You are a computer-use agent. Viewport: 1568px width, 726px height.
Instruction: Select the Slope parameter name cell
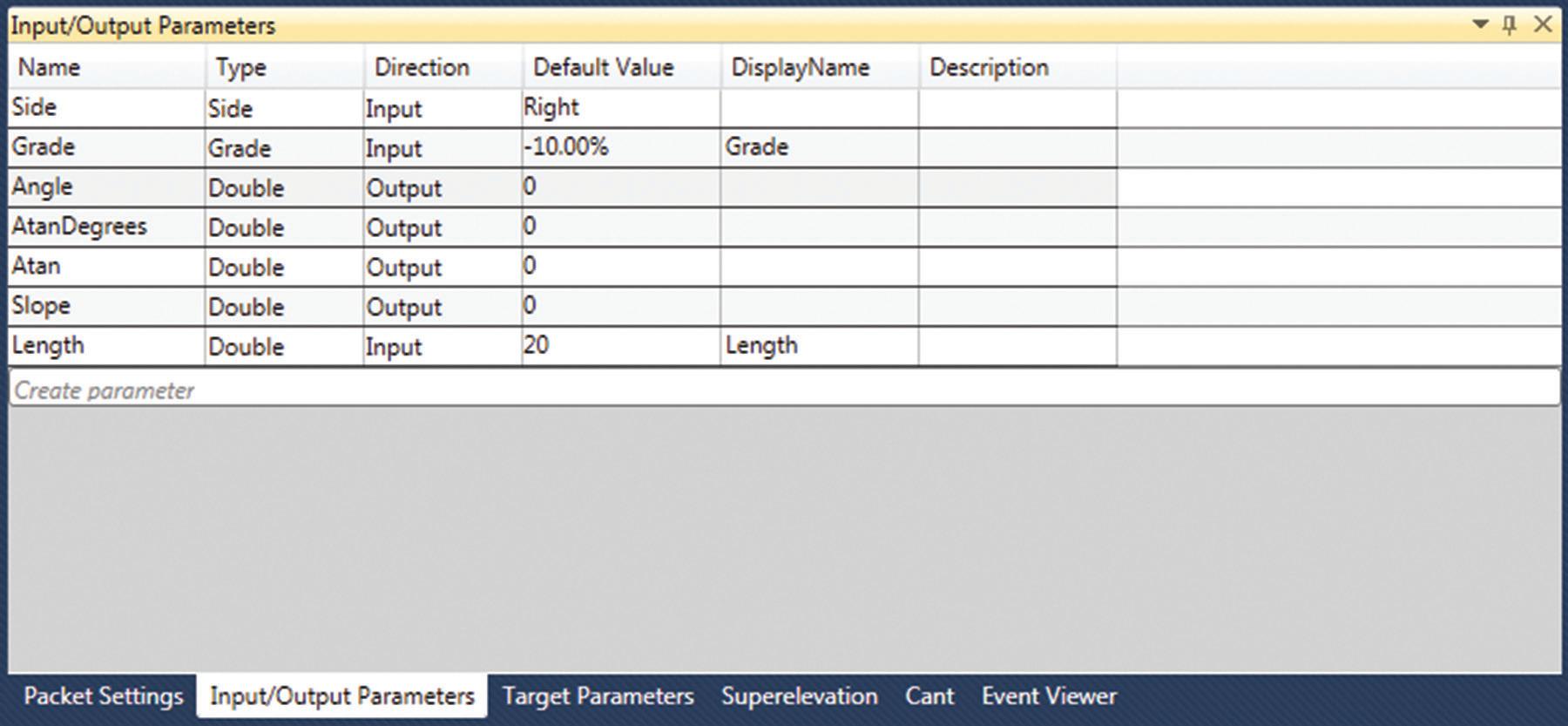pyautogui.click(x=107, y=306)
